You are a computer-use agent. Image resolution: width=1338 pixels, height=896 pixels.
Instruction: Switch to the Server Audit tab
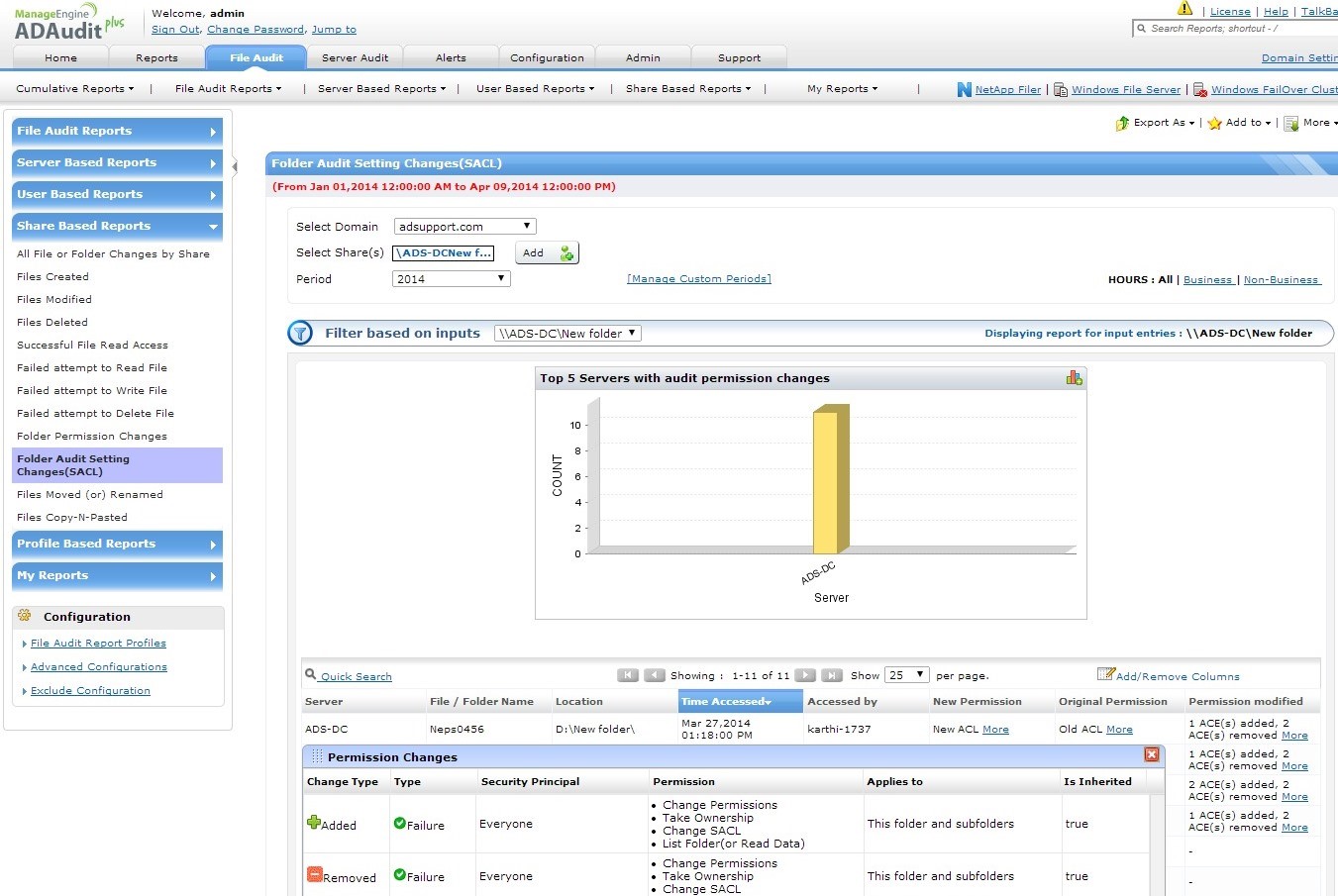point(355,58)
